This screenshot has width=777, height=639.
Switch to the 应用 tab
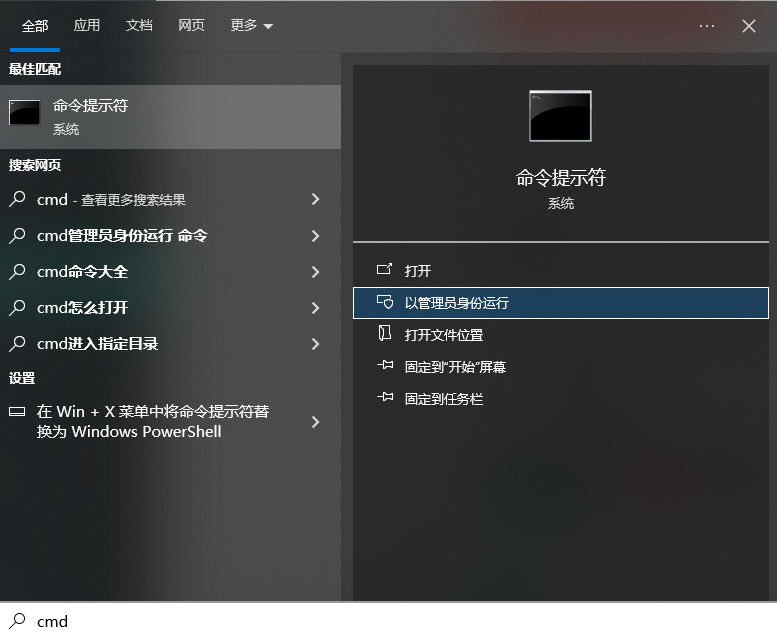coord(87,26)
